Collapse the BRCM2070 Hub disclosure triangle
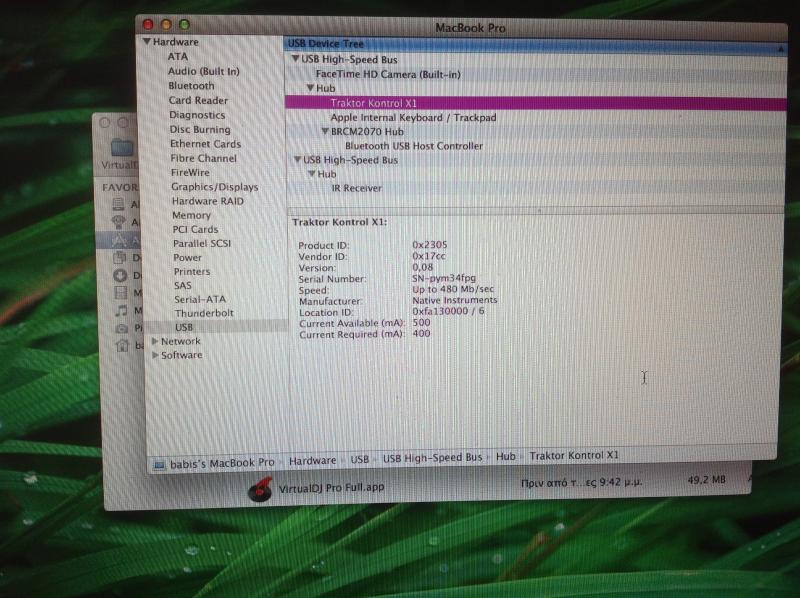 click(x=325, y=131)
